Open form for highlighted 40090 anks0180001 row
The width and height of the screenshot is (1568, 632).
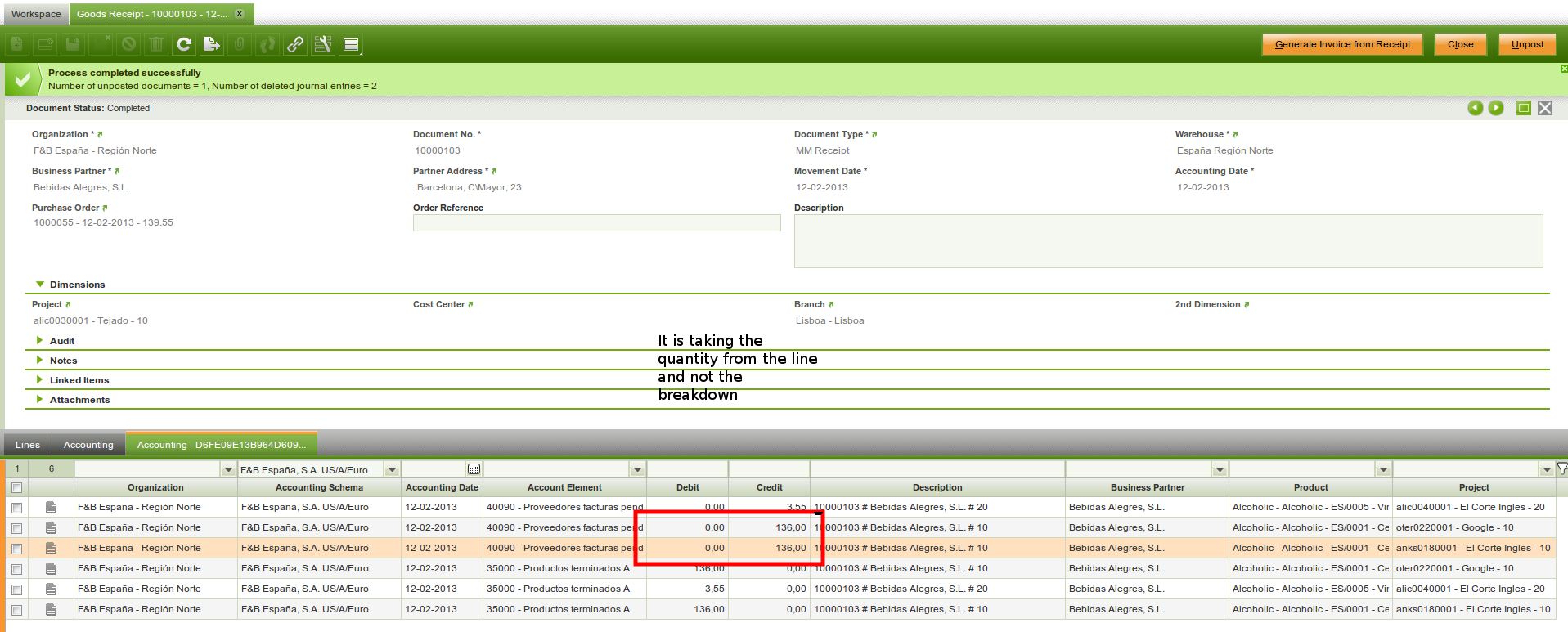(51, 548)
